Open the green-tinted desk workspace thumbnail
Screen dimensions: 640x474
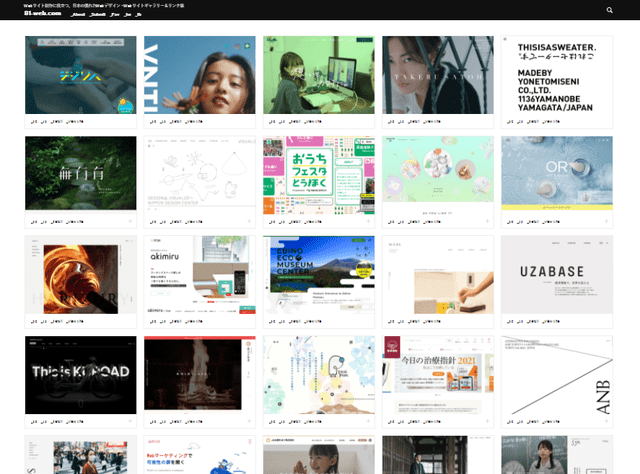pyautogui.click(x=319, y=75)
